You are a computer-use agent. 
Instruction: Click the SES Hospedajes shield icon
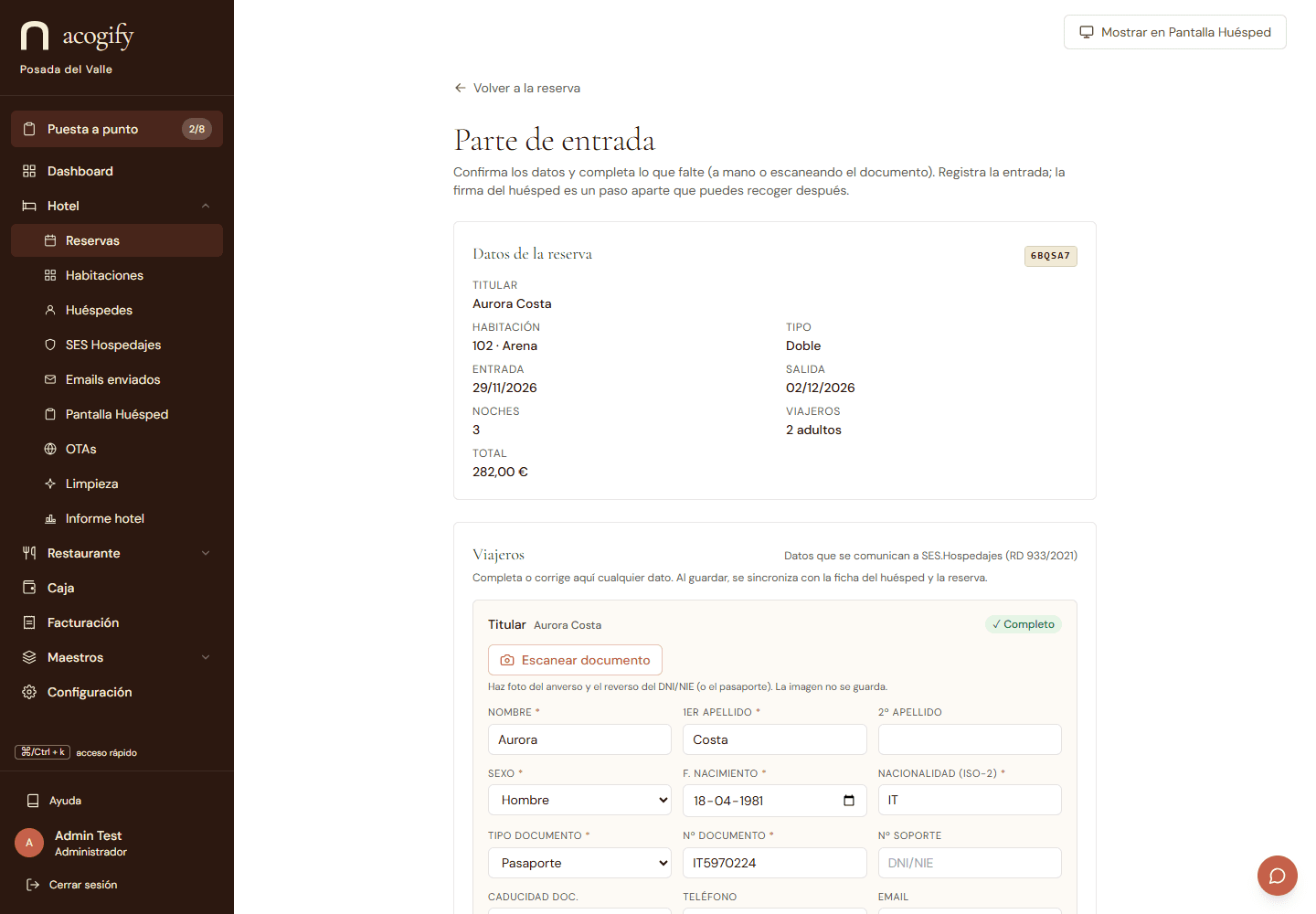[x=50, y=345]
